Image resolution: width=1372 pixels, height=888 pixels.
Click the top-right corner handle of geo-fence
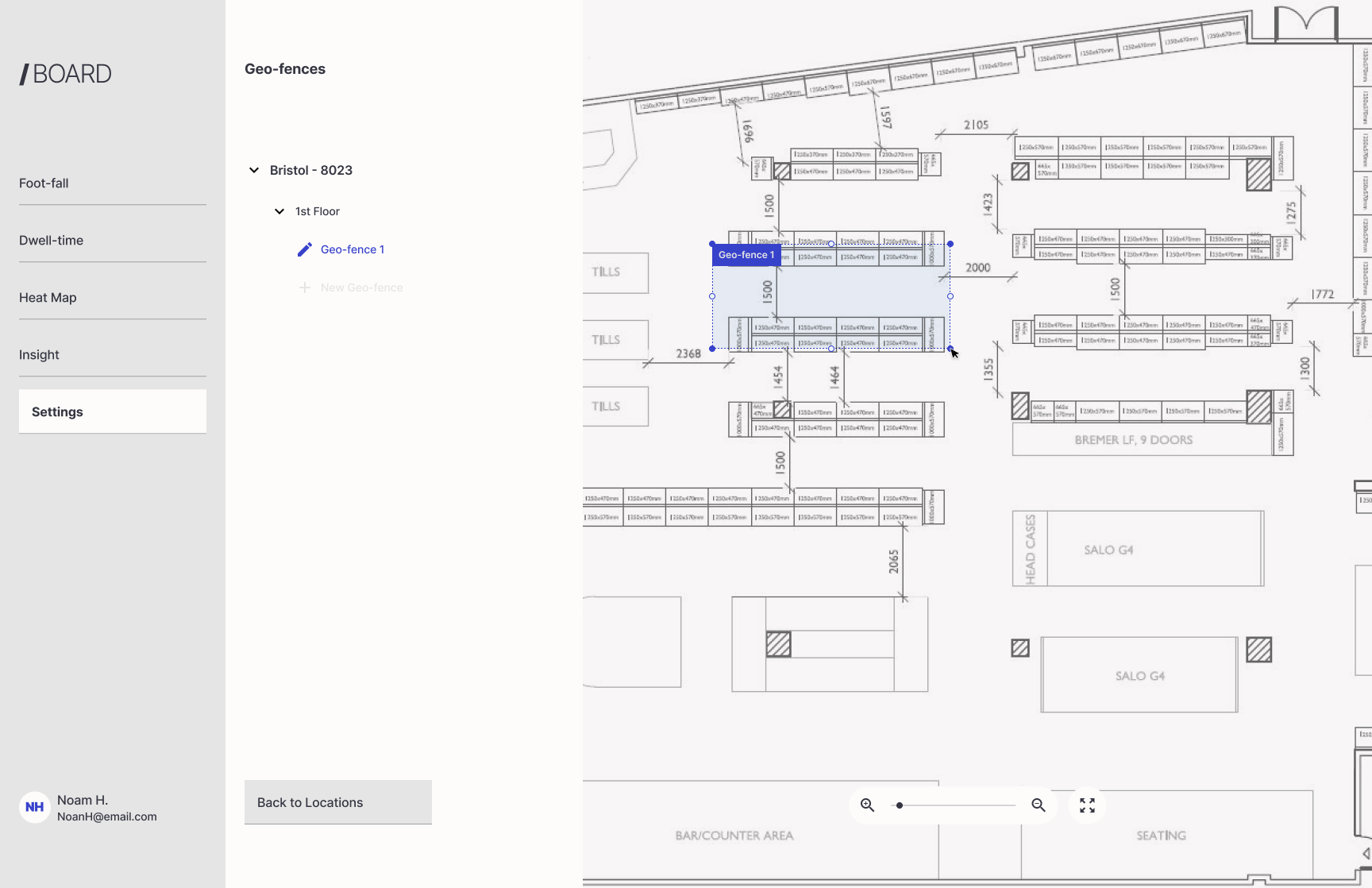pyautogui.click(x=950, y=244)
